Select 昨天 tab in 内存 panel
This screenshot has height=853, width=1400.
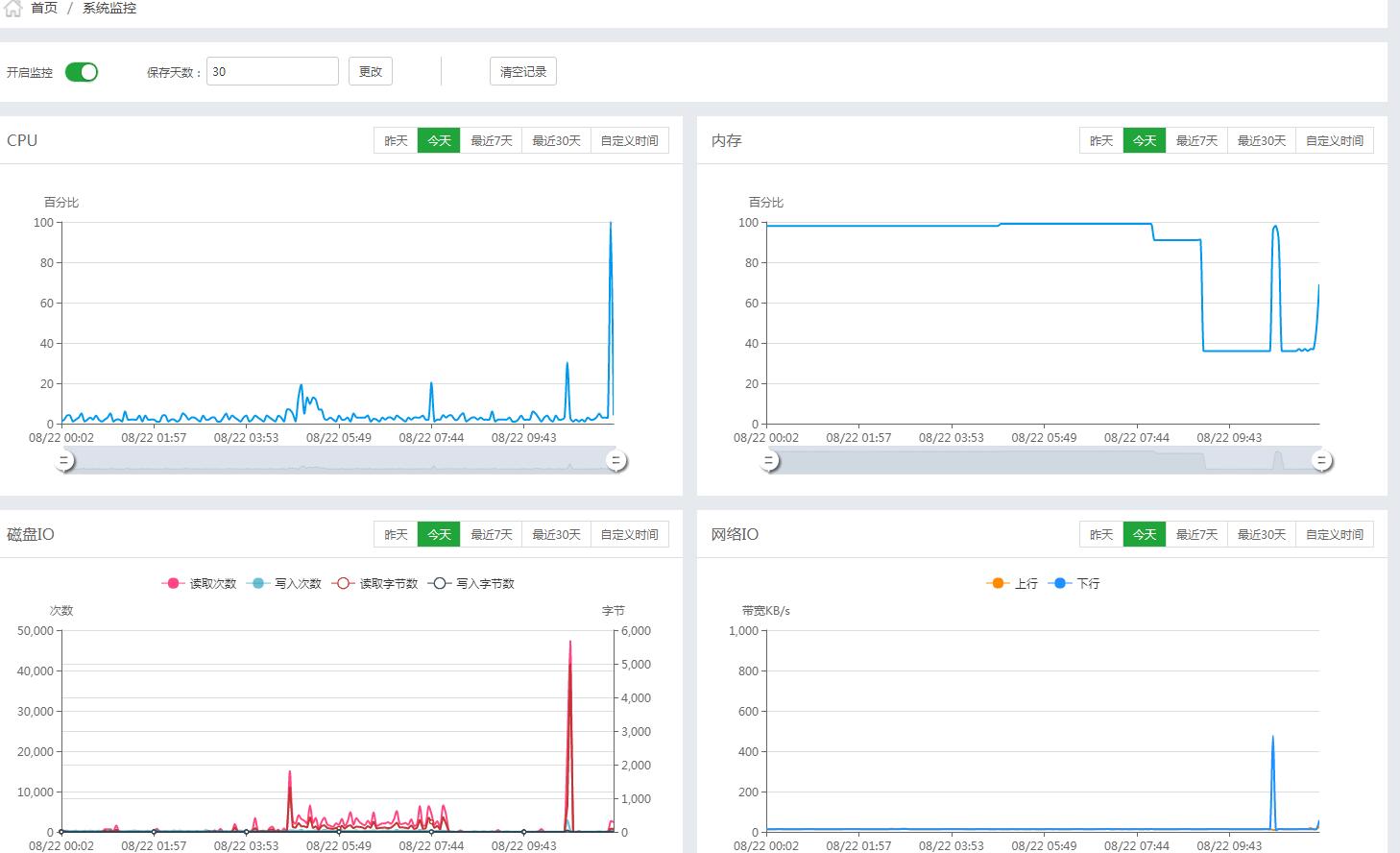click(1101, 140)
